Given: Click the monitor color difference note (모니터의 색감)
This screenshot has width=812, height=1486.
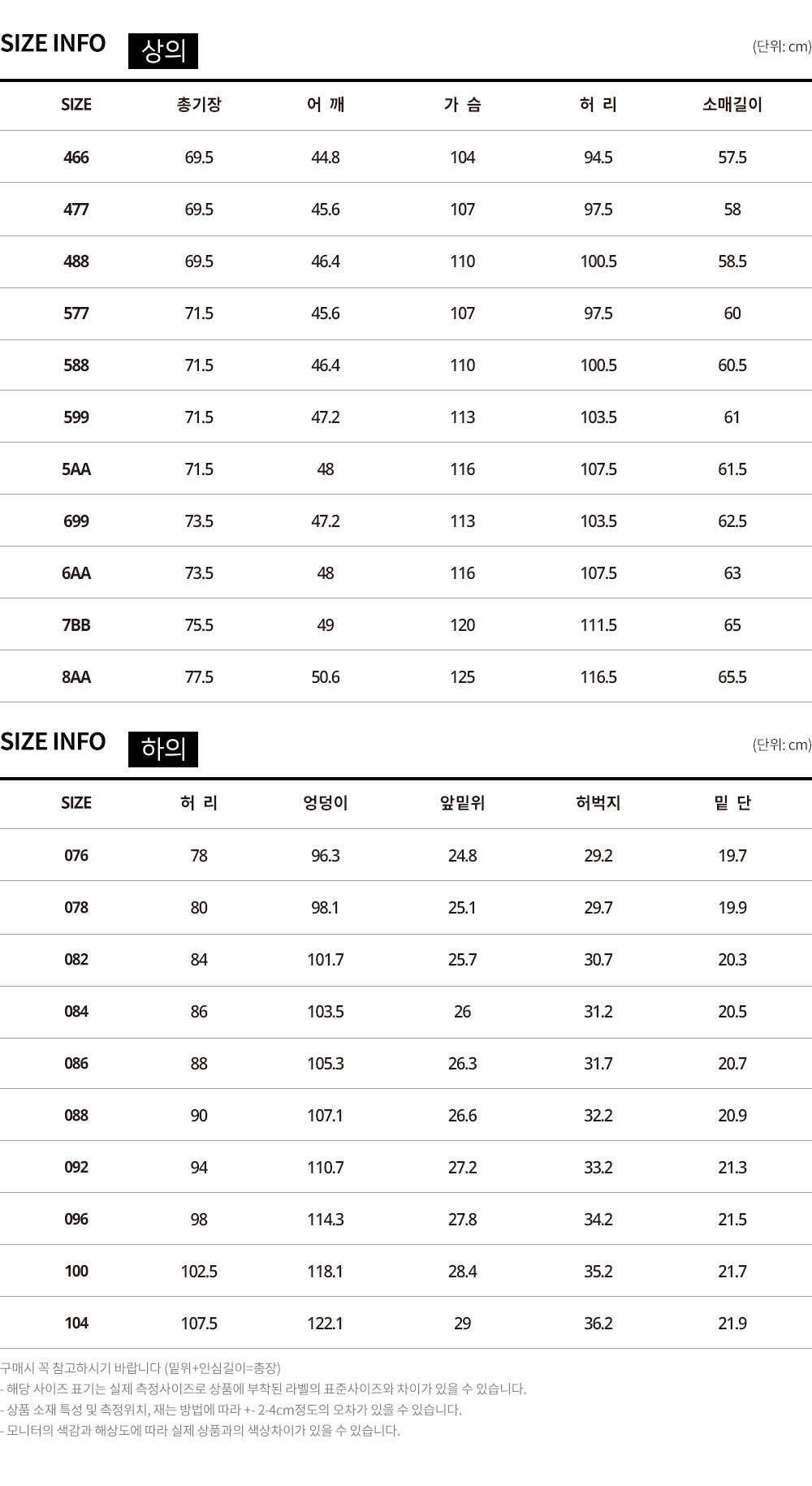Looking at the screenshot, I should pyautogui.click(x=201, y=1431).
